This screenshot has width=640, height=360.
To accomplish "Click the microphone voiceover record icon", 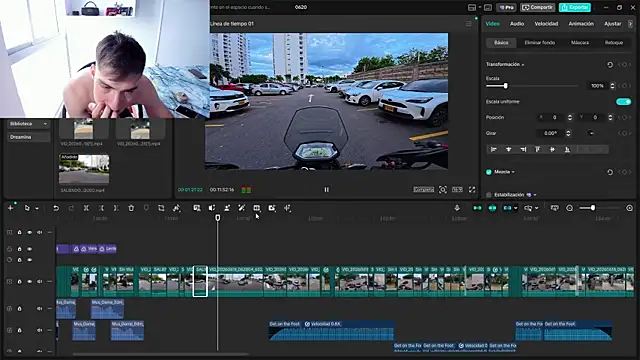I will point(457,208).
